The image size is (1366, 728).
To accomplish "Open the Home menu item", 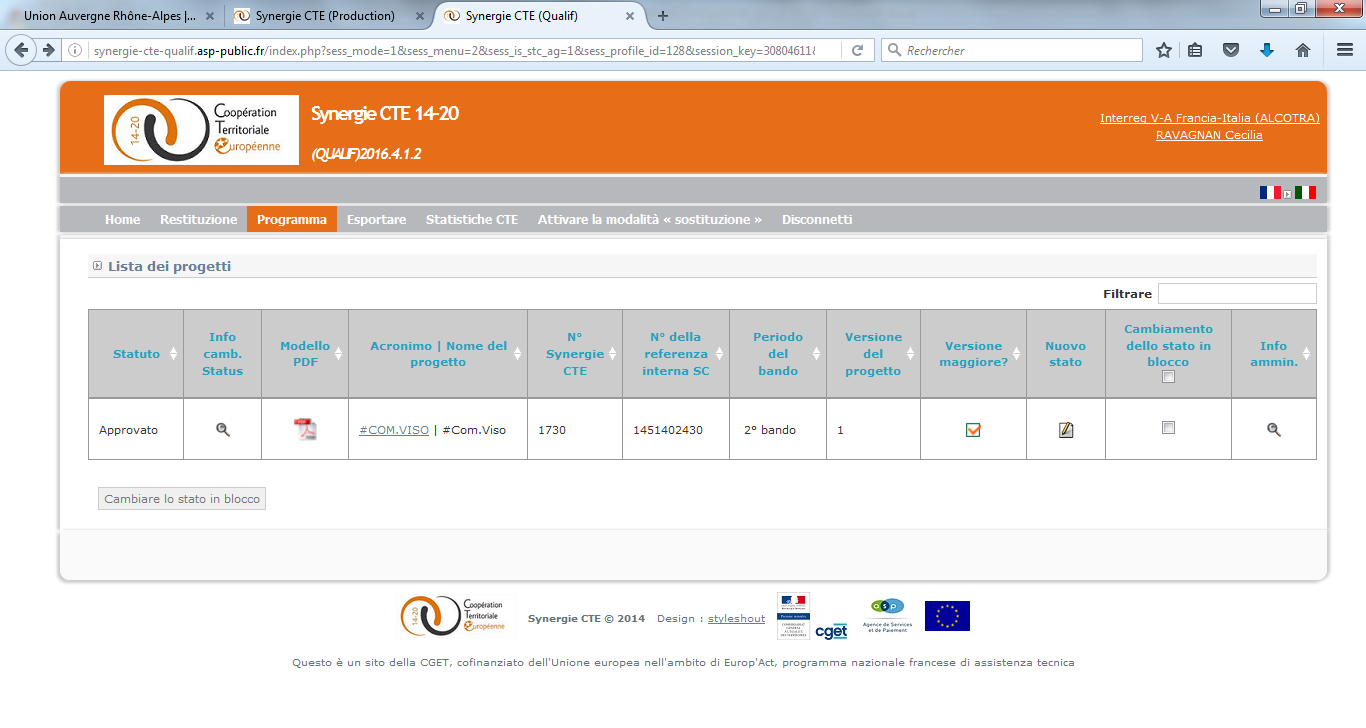I will [x=123, y=219].
